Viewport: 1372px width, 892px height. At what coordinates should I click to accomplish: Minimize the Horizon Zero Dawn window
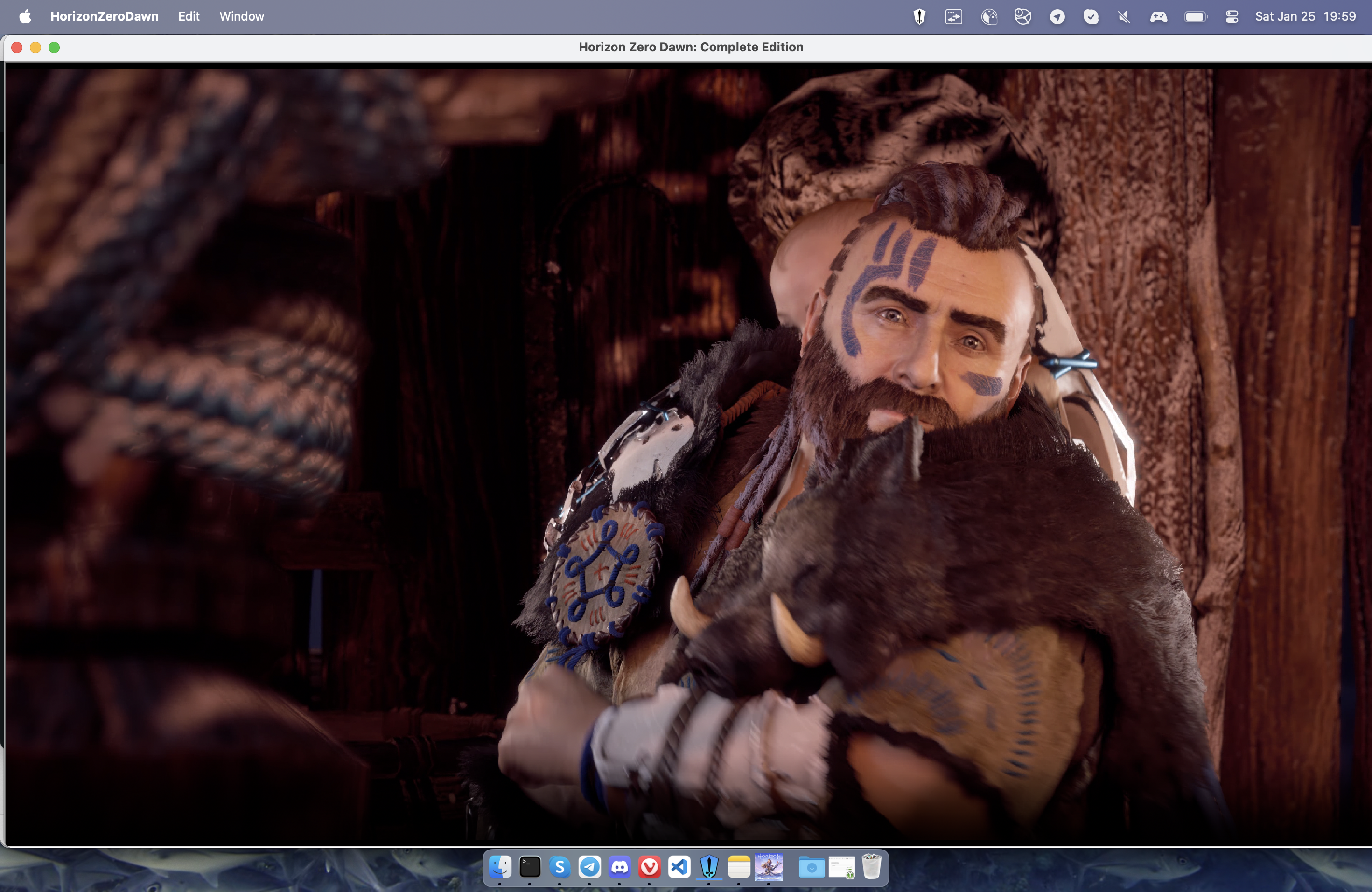[x=35, y=47]
